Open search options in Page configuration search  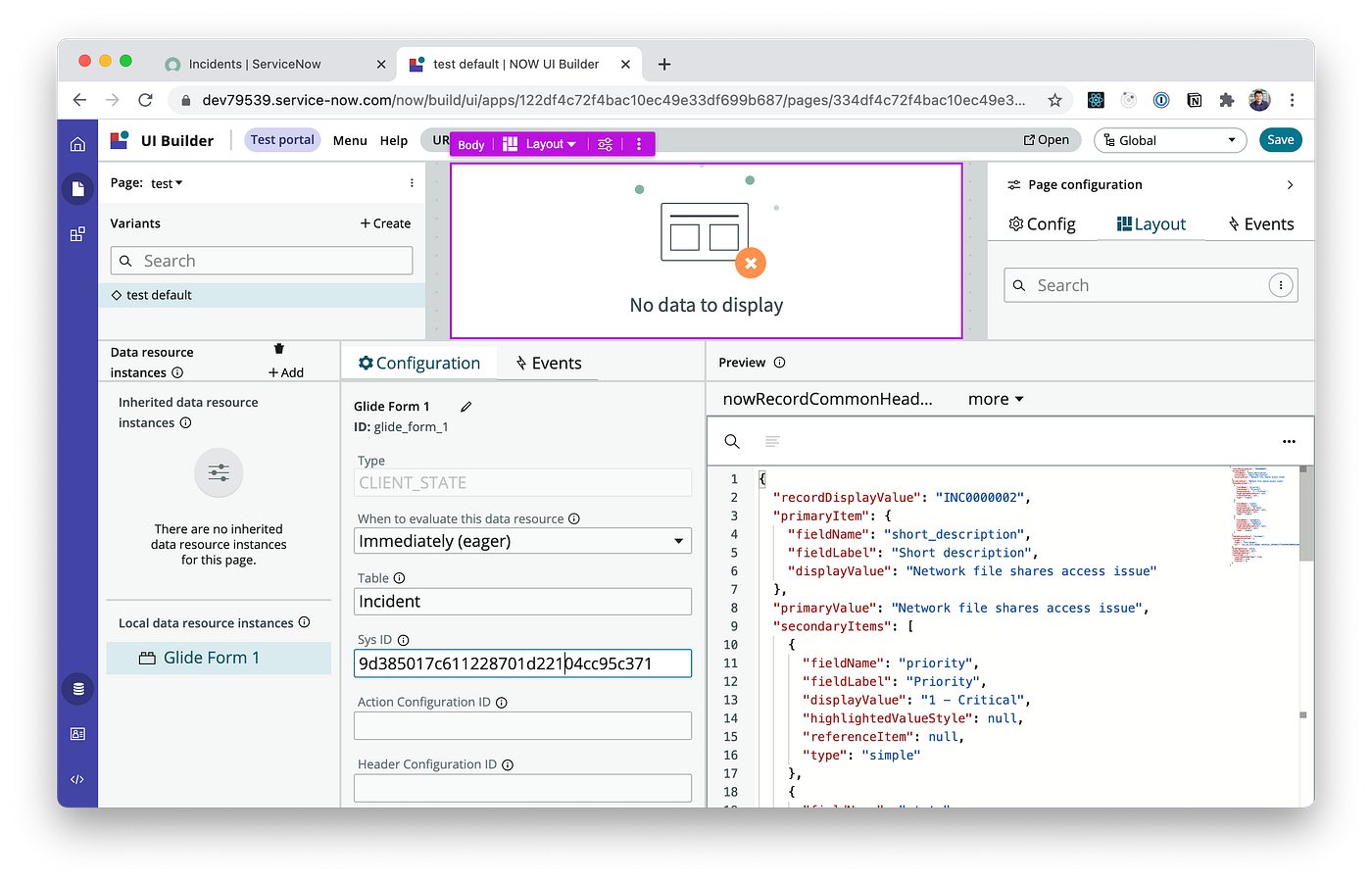click(1280, 285)
